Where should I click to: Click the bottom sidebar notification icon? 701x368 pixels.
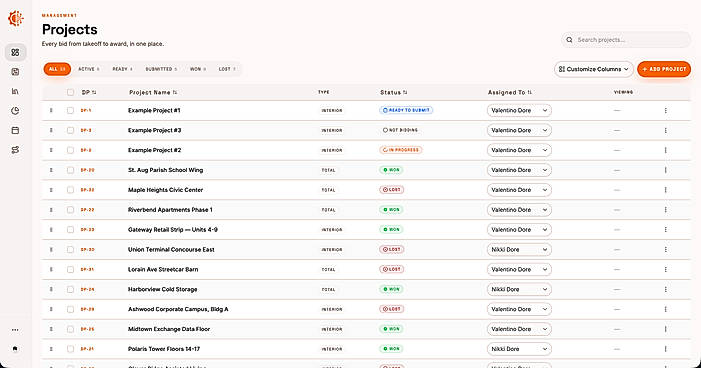pyautogui.click(x=15, y=349)
